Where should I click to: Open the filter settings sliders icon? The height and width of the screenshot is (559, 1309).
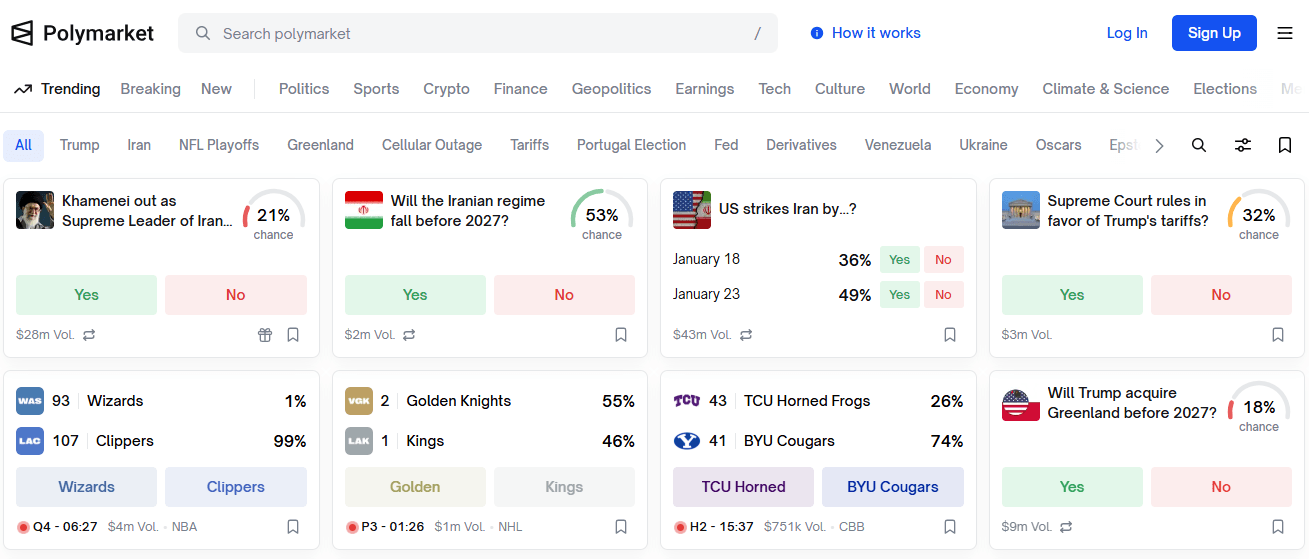(1243, 145)
